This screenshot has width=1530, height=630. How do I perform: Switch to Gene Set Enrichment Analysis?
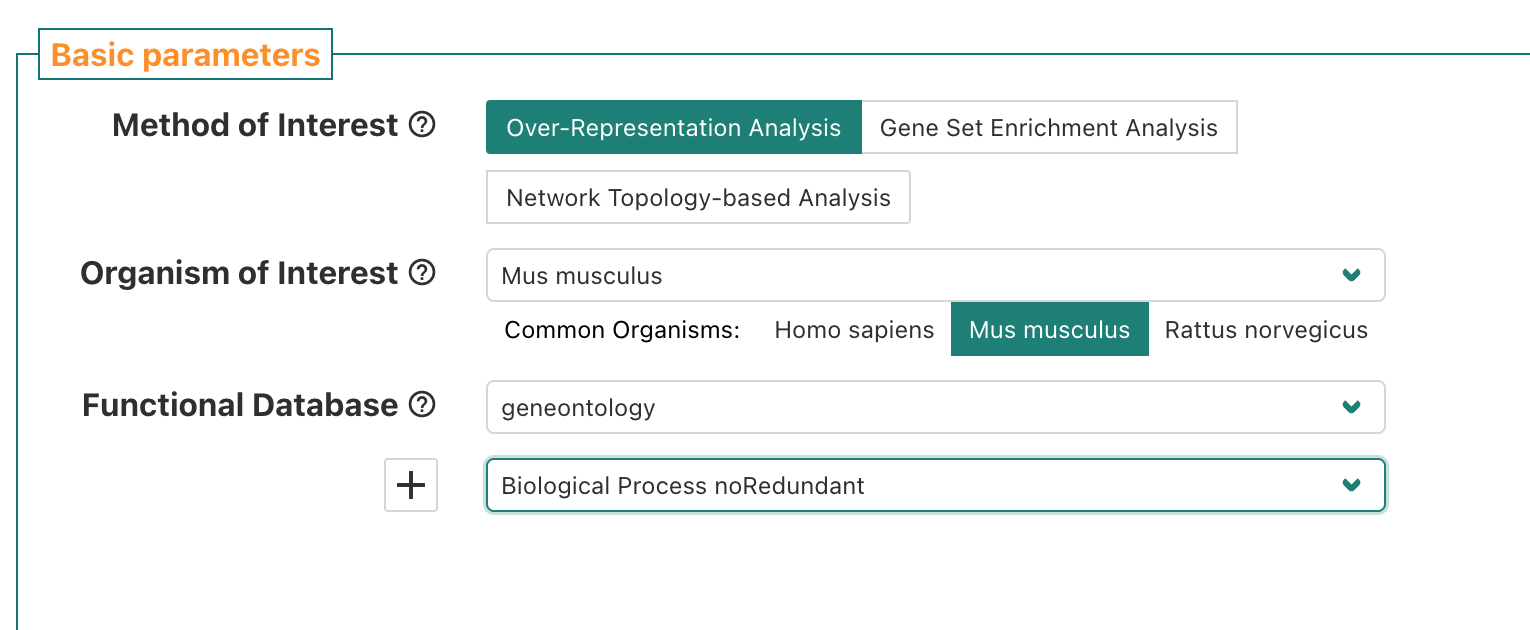pyautogui.click(x=1048, y=128)
